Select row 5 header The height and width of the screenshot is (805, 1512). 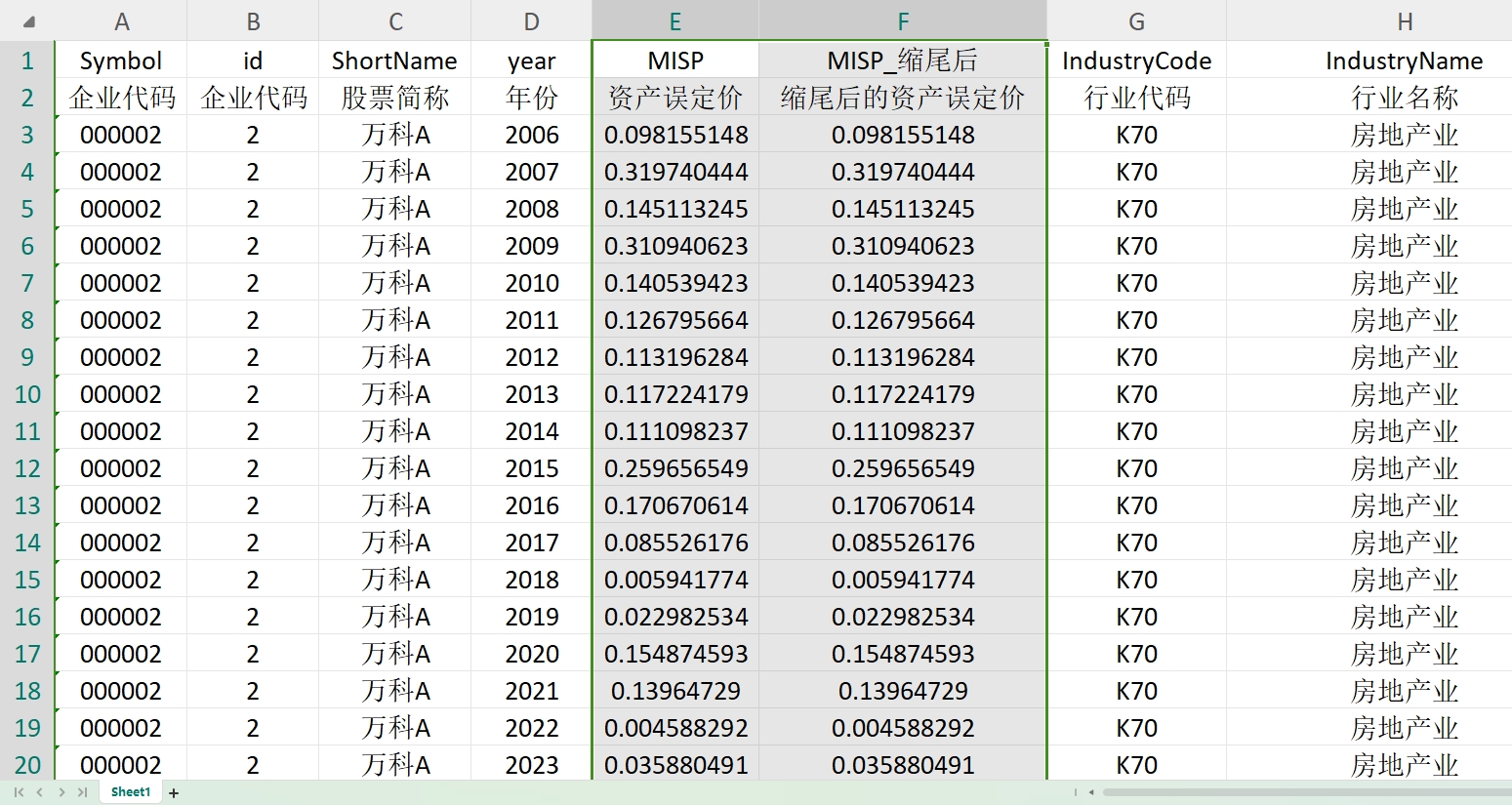27,209
